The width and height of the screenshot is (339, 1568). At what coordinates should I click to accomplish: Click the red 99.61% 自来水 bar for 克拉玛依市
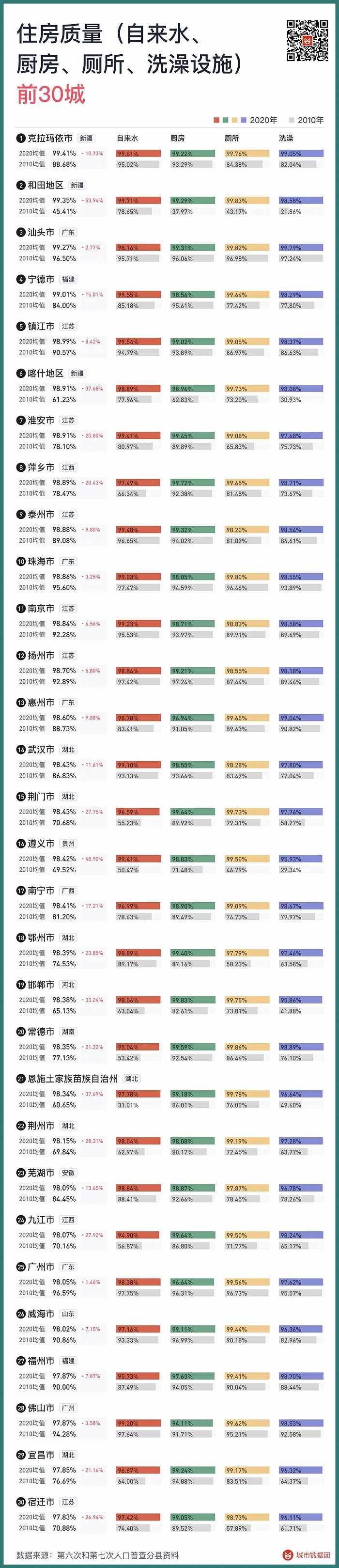tap(138, 154)
